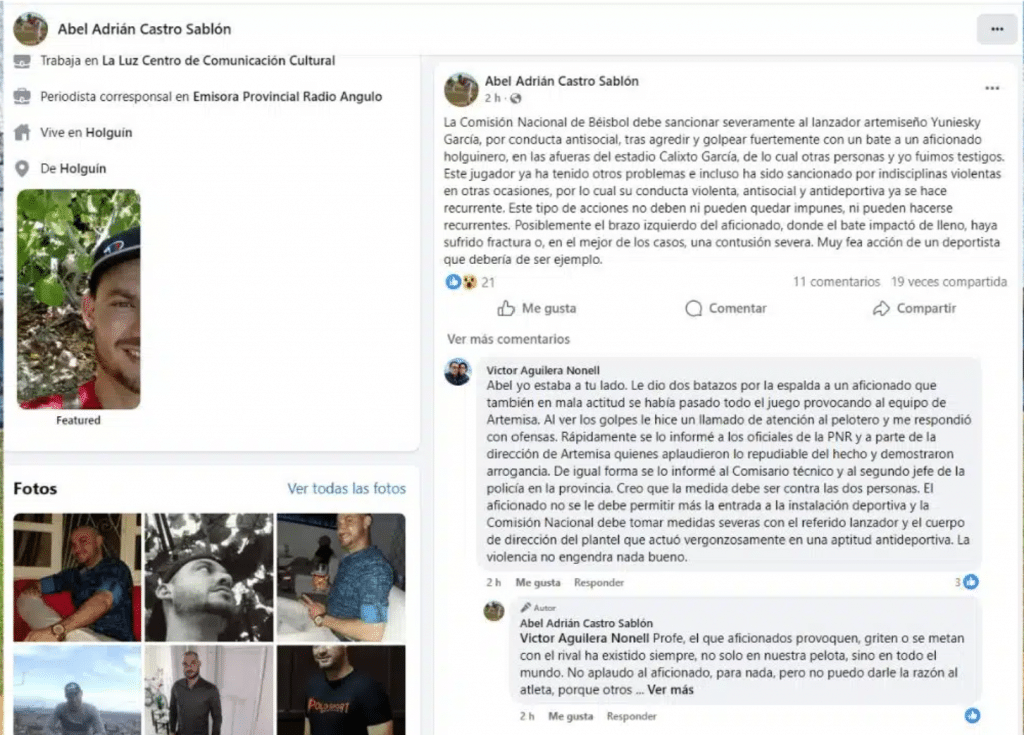Screen dimensions: 1024x735
Task: Click Abel's avatar in the post header
Action: (461, 90)
